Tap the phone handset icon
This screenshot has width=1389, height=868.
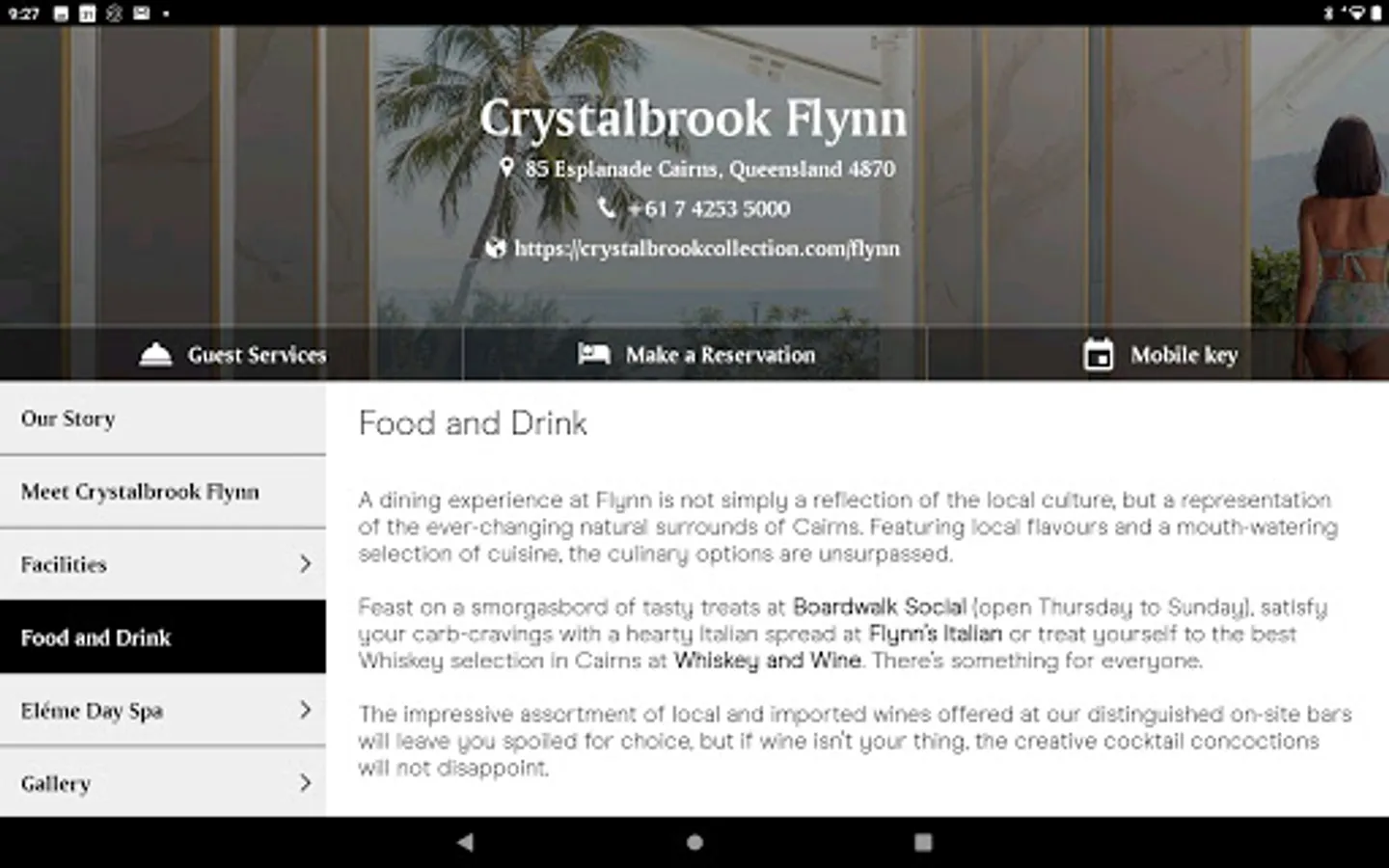pyautogui.click(x=606, y=207)
